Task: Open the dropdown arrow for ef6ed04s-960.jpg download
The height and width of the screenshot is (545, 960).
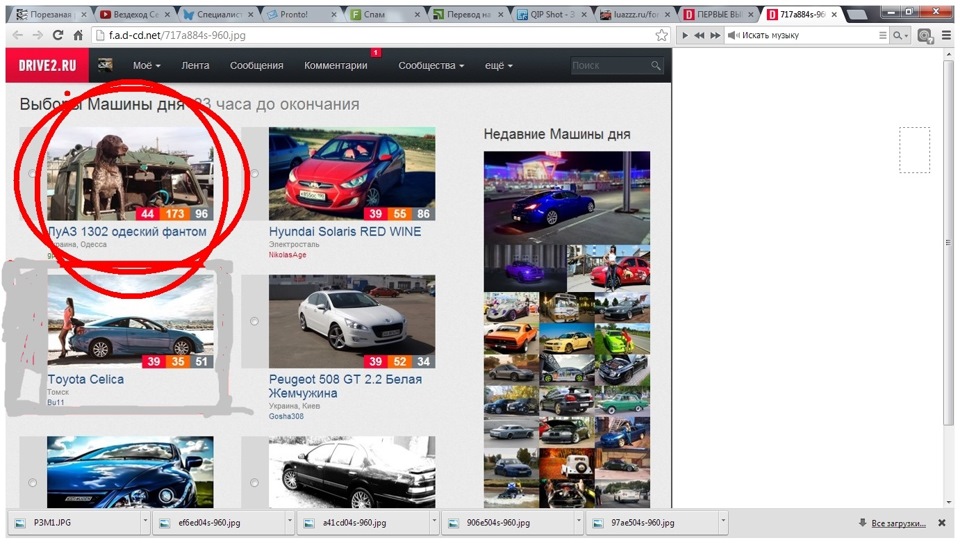Action: [x=290, y=522]
